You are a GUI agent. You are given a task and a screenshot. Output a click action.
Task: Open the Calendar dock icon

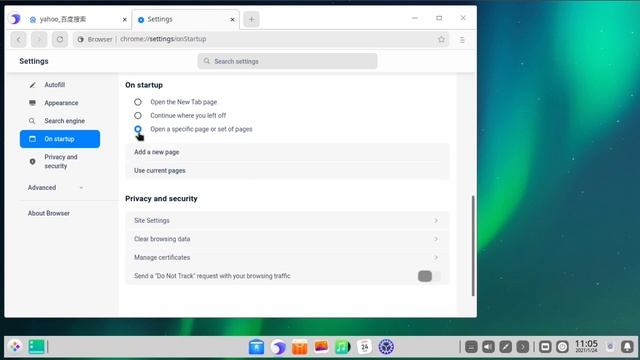[x=364, y=347]
